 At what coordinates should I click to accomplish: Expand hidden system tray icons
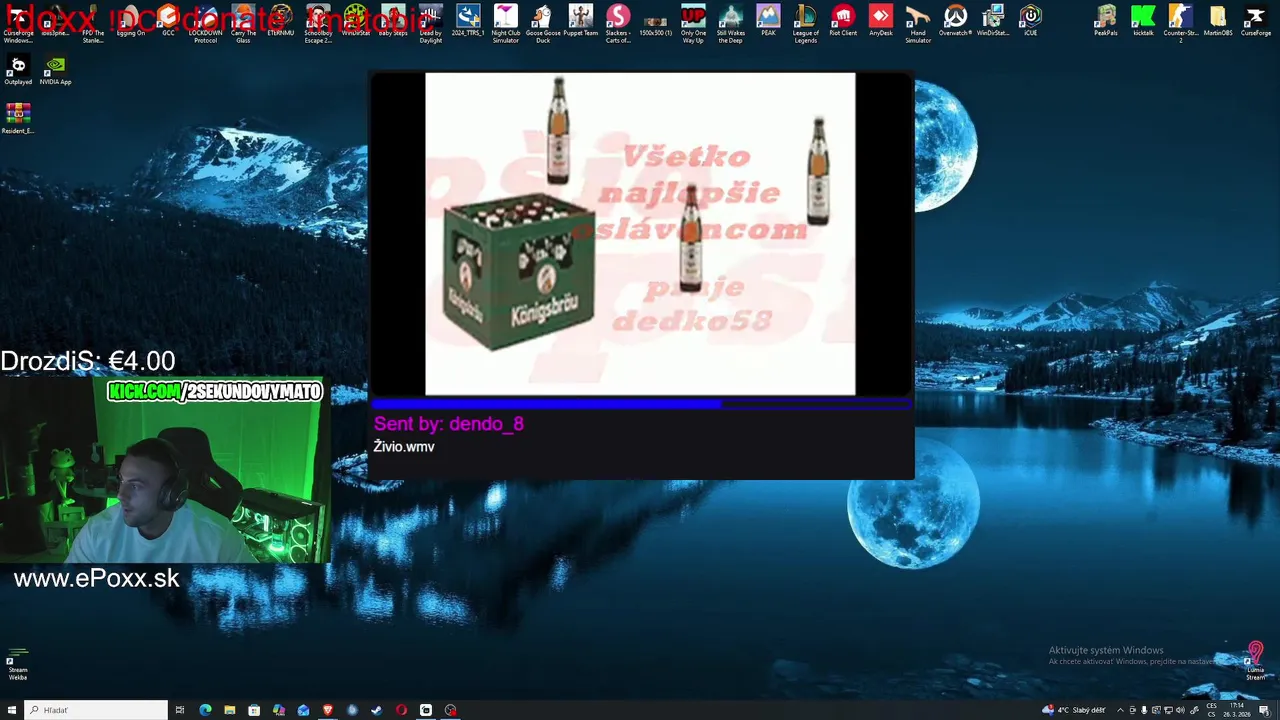point(1120,710)
